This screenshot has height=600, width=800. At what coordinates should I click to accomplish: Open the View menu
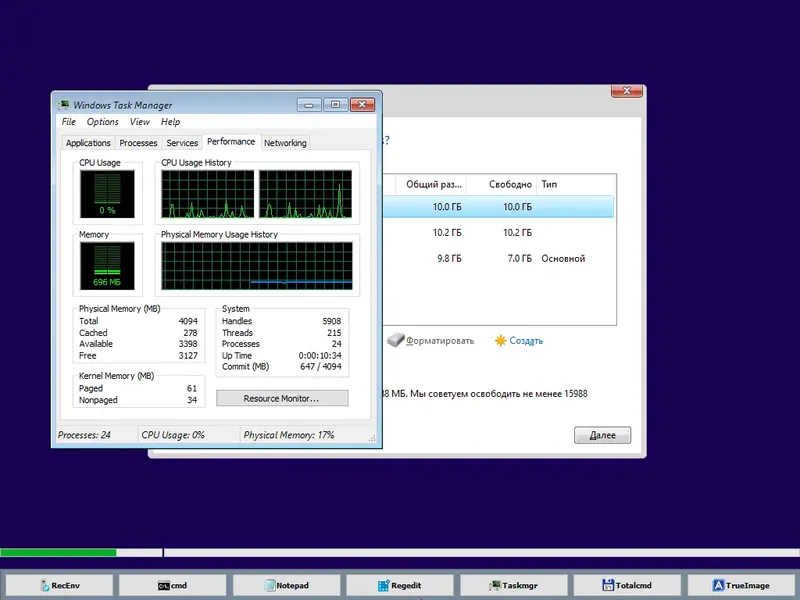pos(139,121)
